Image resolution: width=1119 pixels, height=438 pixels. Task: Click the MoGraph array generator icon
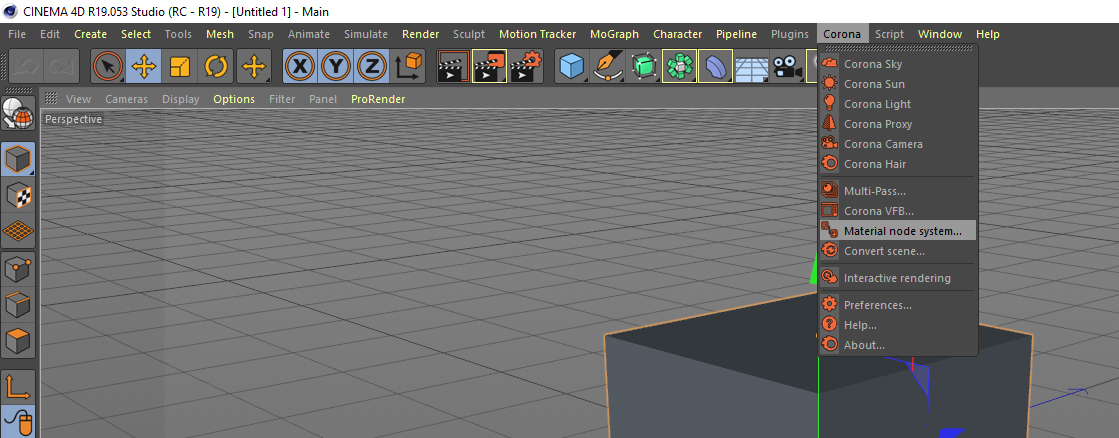(x=679, y=67)
